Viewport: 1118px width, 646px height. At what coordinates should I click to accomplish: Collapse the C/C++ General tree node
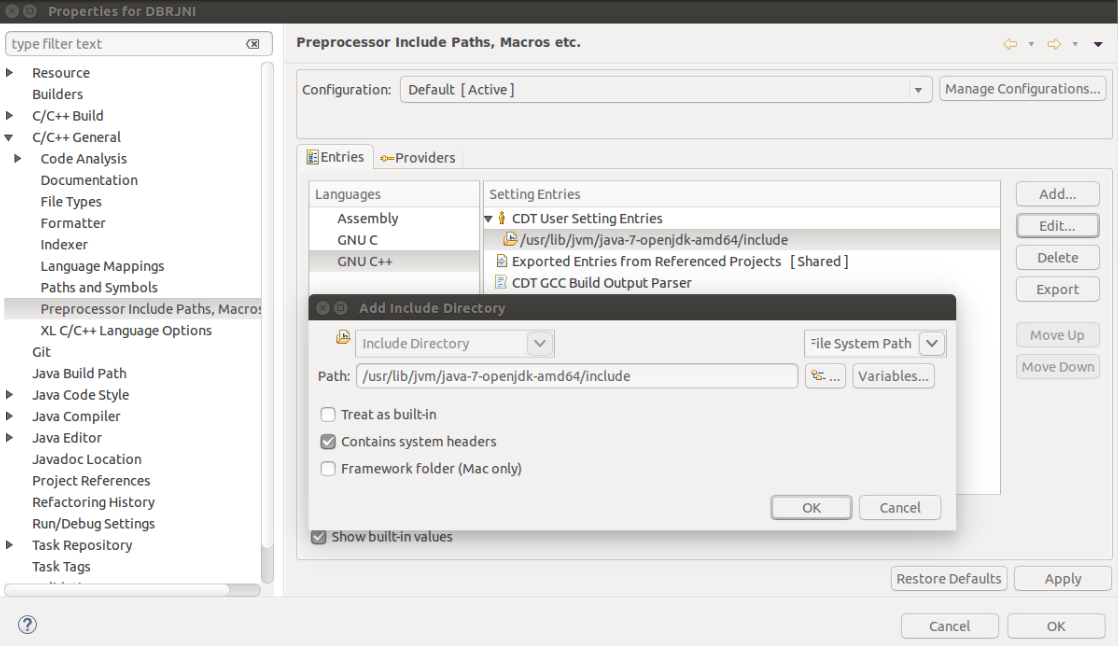point(10,138)
